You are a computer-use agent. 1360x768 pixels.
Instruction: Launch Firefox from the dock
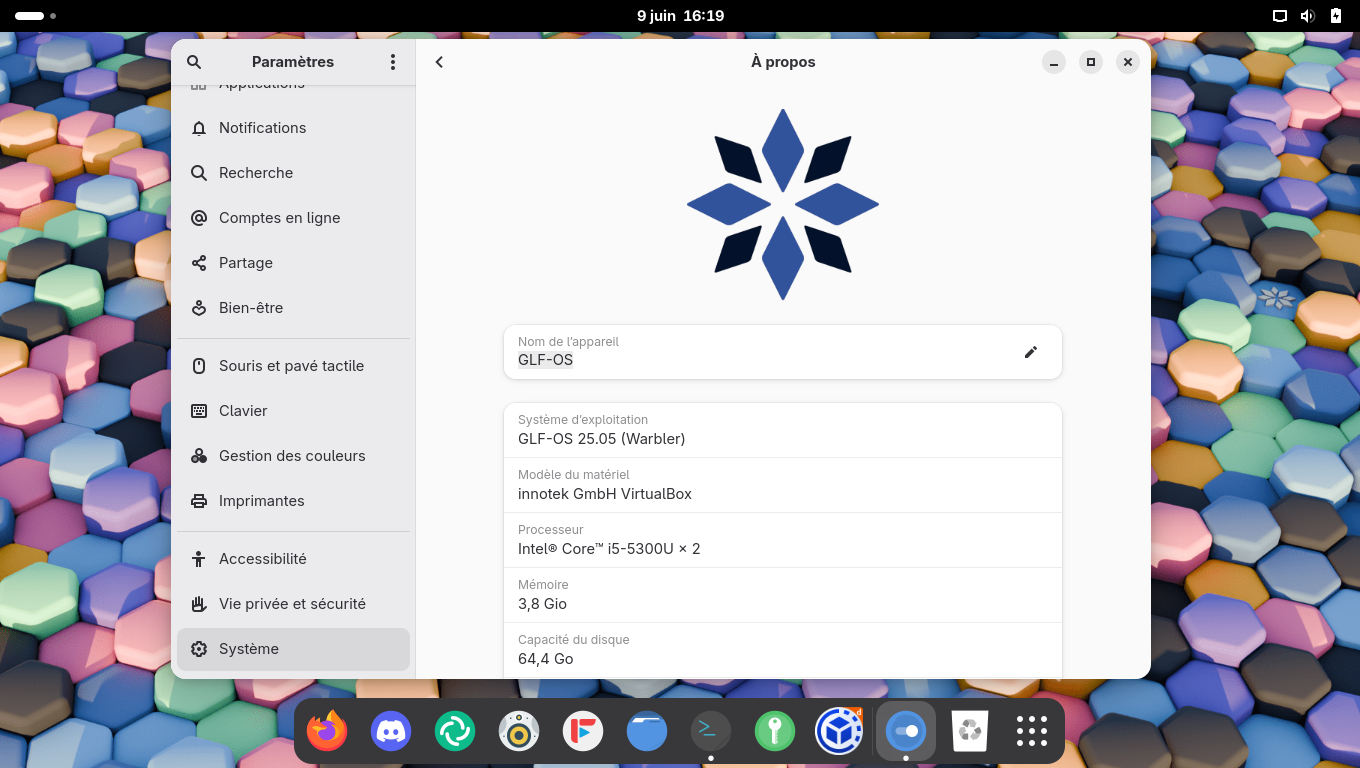[x=327, y=732]
